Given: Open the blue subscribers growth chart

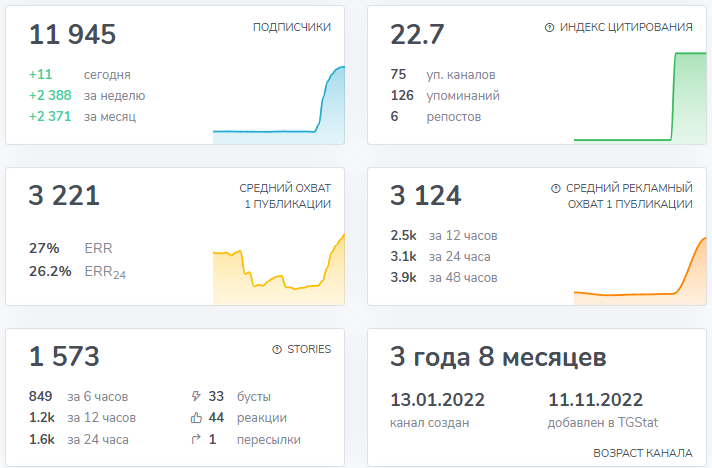Looking at the screenshot, I should tap(279, 105).
